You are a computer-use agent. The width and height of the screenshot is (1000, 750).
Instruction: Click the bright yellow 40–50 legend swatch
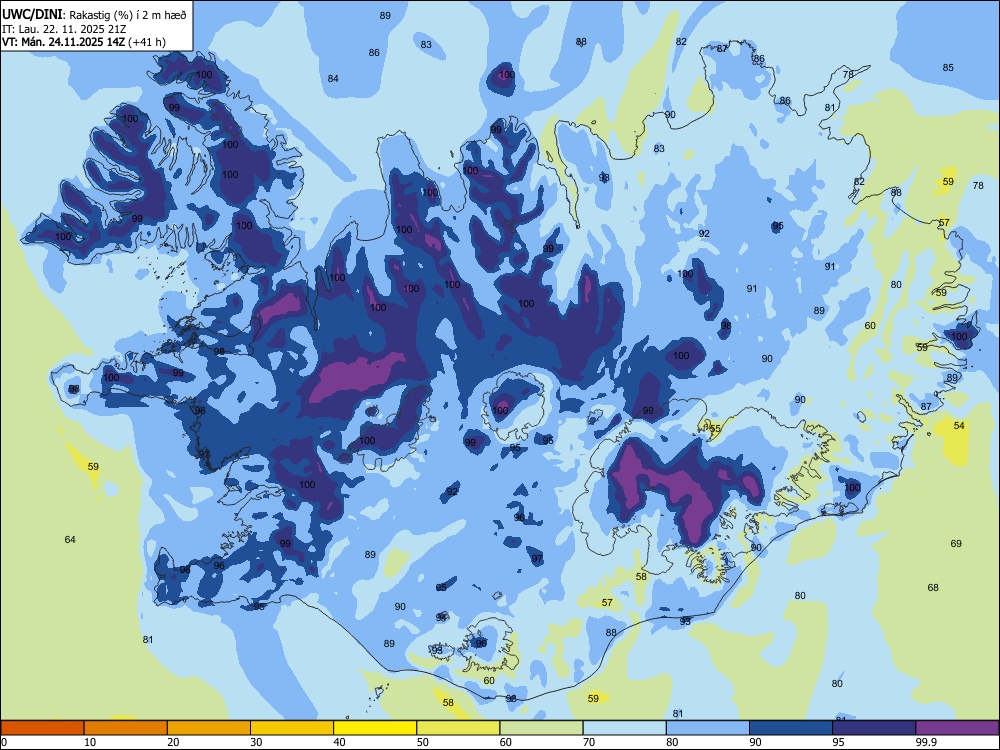click(375, 728)
